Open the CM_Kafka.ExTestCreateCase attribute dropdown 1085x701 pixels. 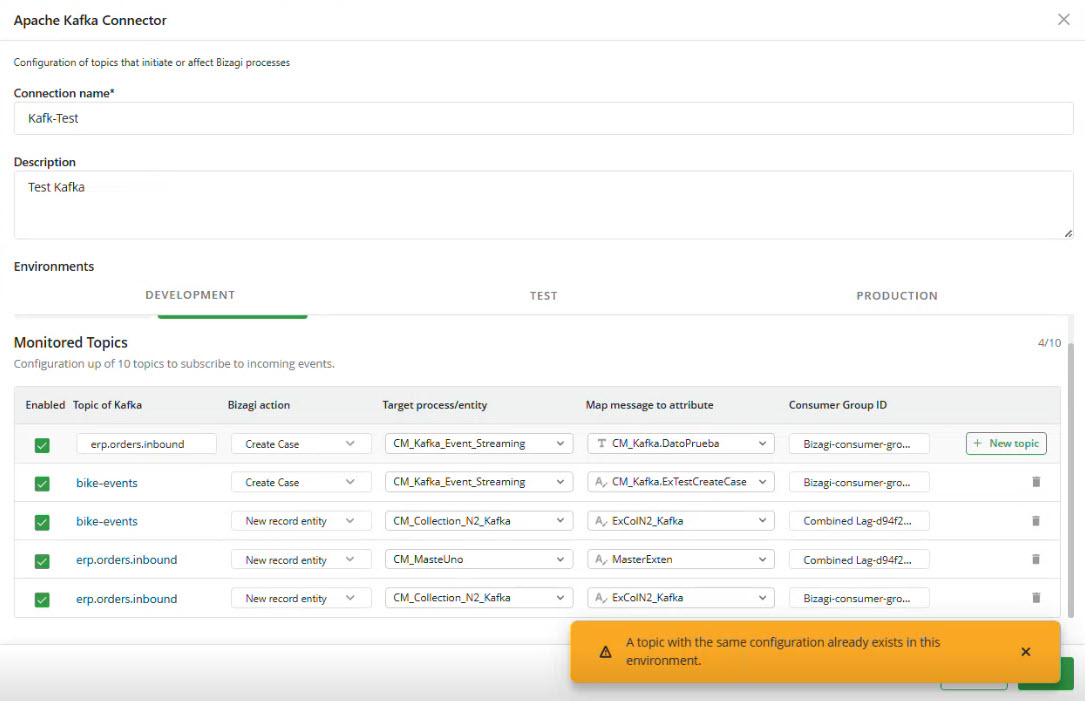(x=681, y=482)
